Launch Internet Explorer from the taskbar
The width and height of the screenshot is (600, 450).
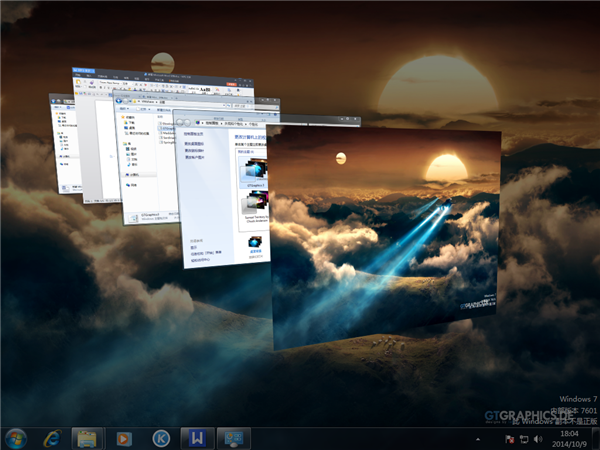pos(51,438)
